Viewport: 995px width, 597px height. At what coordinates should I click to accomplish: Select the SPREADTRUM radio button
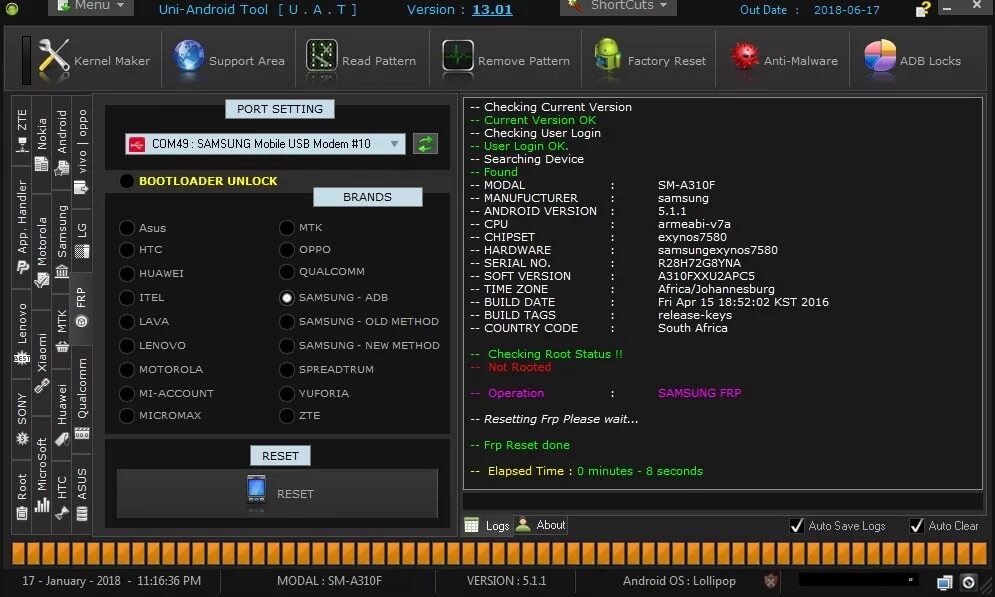point(287,369)
